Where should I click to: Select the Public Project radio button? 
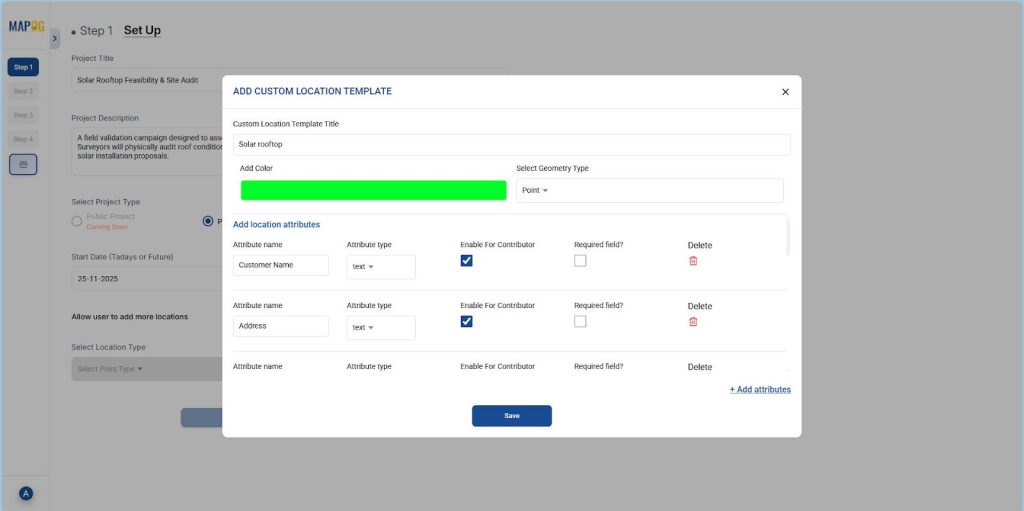pyautogui.click(x=76, y=221)
